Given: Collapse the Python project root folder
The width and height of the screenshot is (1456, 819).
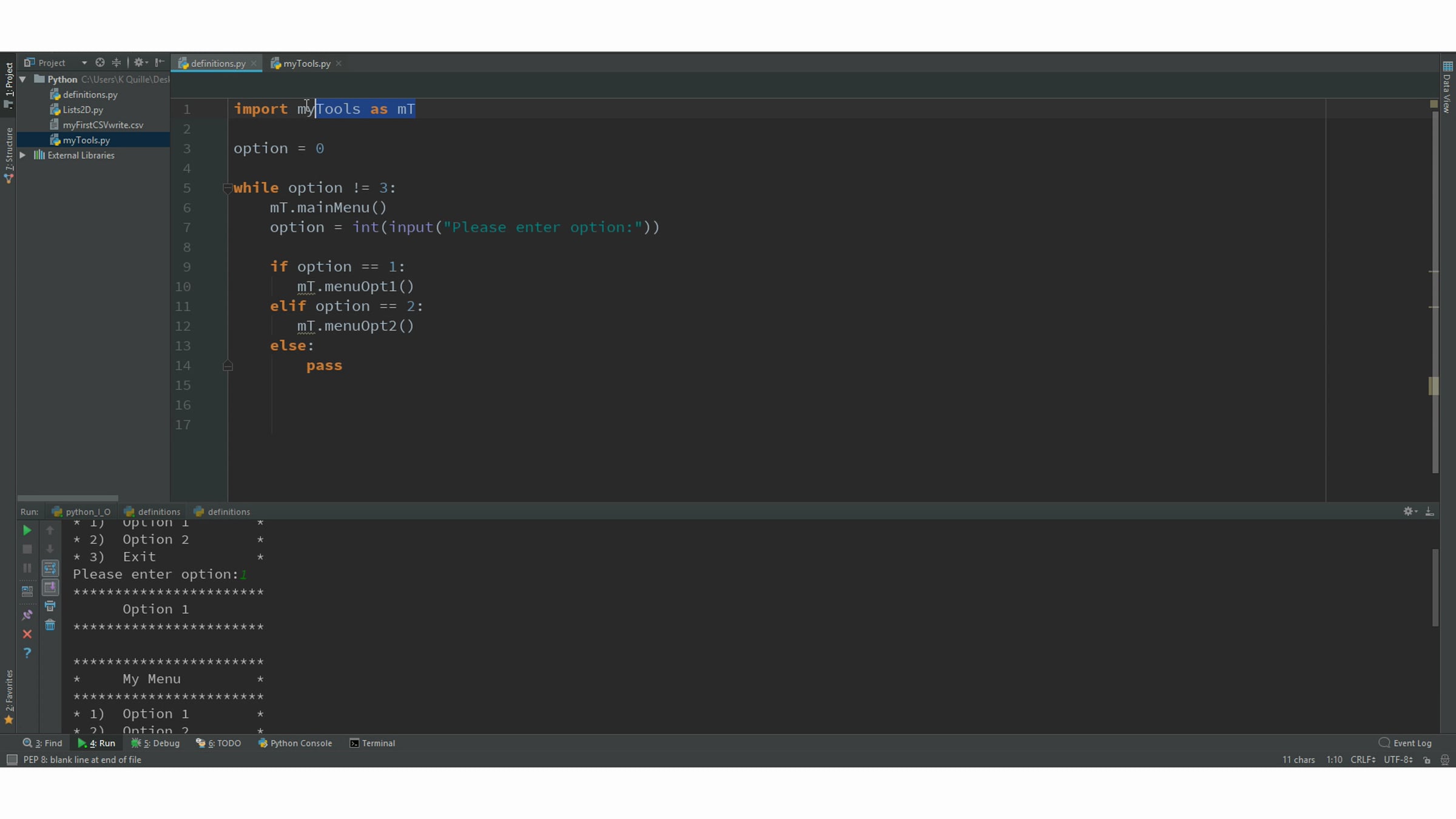Looking at the screenshot, I should [22, 79].
